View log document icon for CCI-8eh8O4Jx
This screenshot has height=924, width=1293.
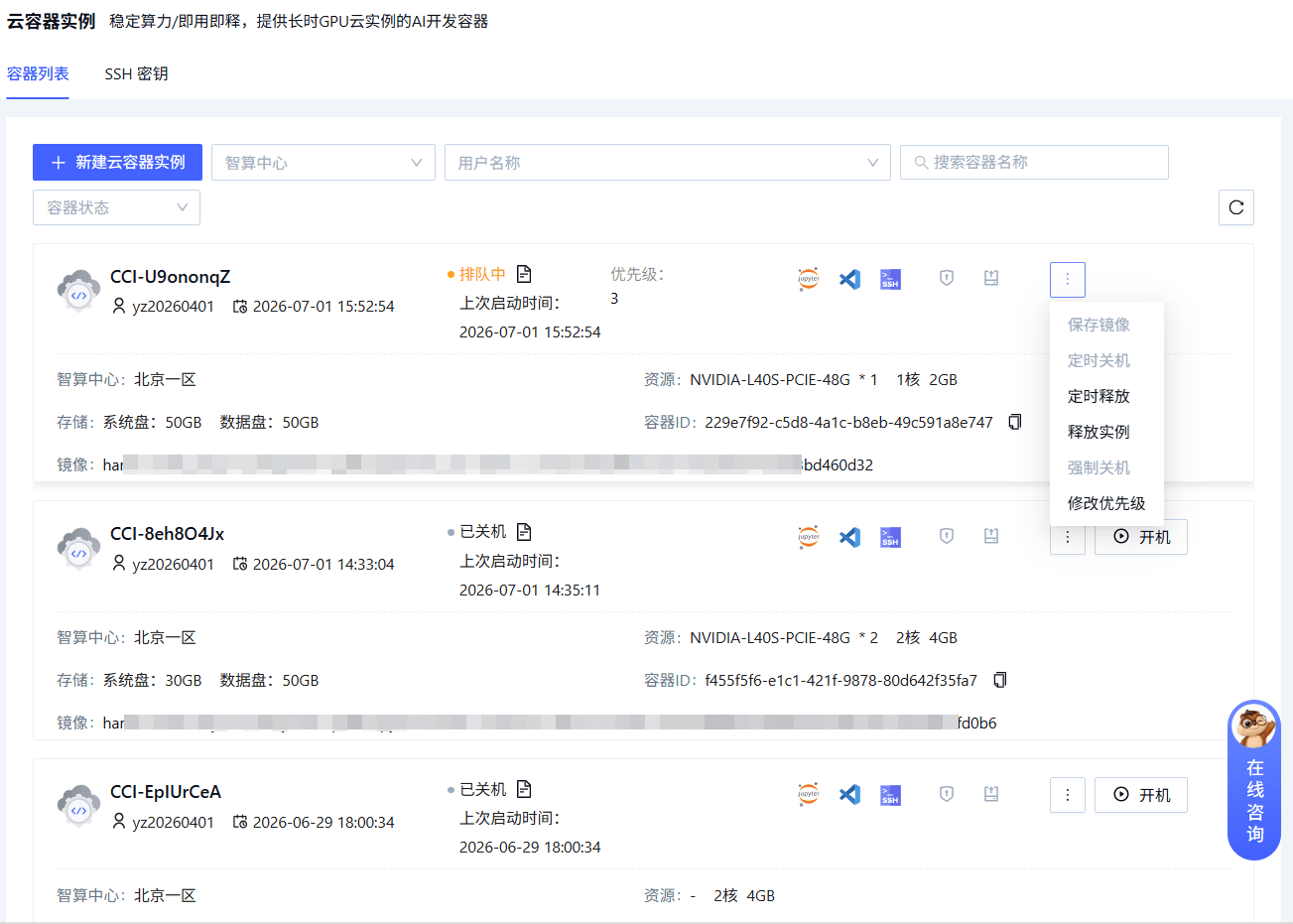(x=524, y=532)
